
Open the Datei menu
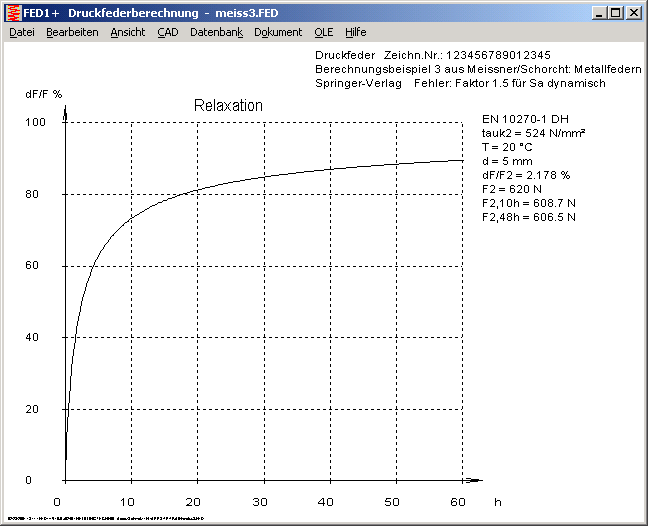click(x=21, y=32)
